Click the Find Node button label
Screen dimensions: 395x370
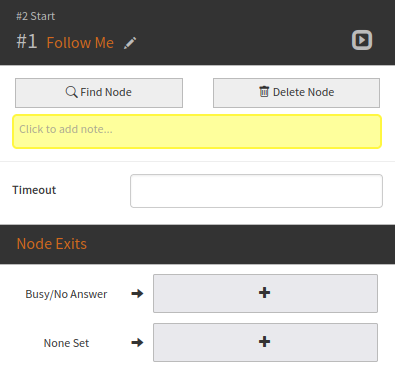point(106,92)
